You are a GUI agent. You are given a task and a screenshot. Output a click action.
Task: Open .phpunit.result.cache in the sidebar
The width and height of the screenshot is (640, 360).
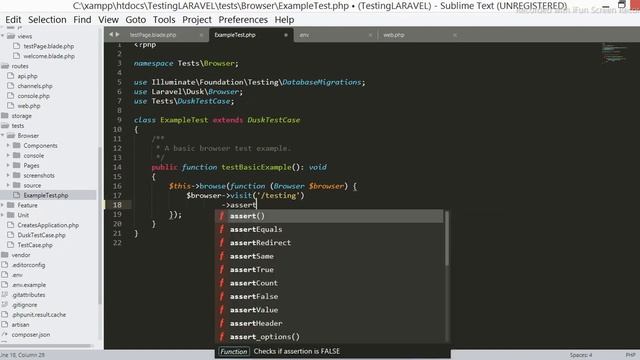coord(39,315)
